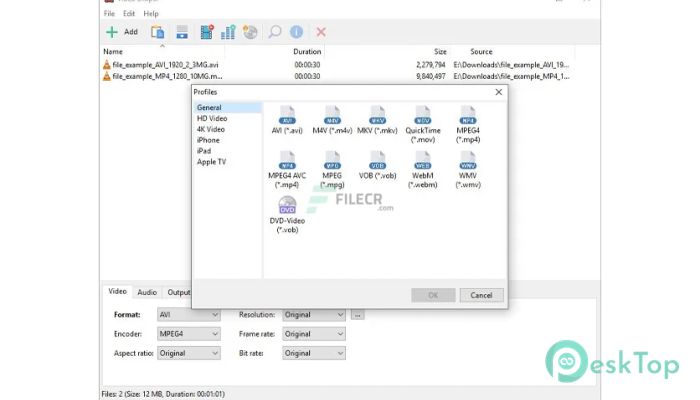Screen dimensions: 700x400
Task: Select file_example_MP4_1280_10MG name
Action: tap(167, 76)
